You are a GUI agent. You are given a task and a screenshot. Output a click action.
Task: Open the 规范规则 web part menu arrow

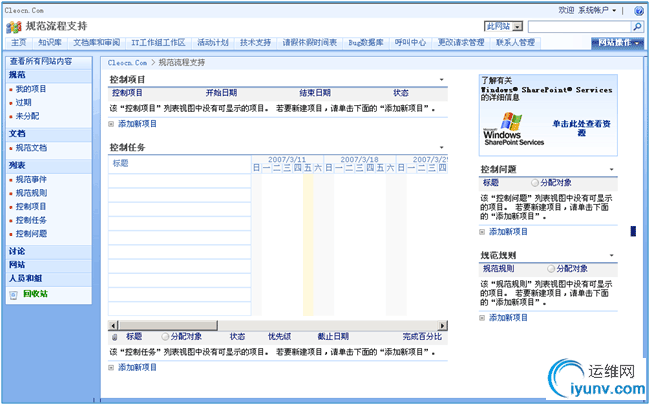(612, 255)
